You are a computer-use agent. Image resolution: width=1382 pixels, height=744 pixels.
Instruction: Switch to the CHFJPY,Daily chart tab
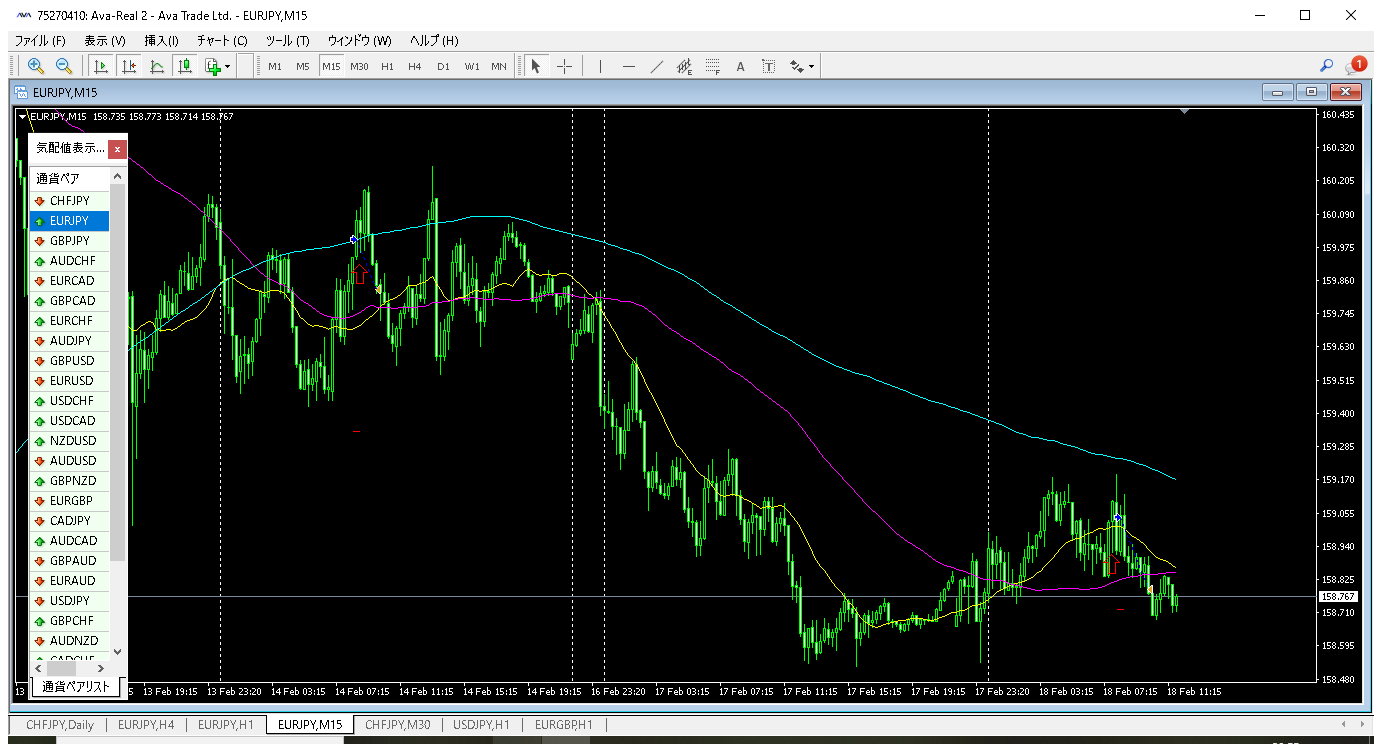tap(59, 725)
